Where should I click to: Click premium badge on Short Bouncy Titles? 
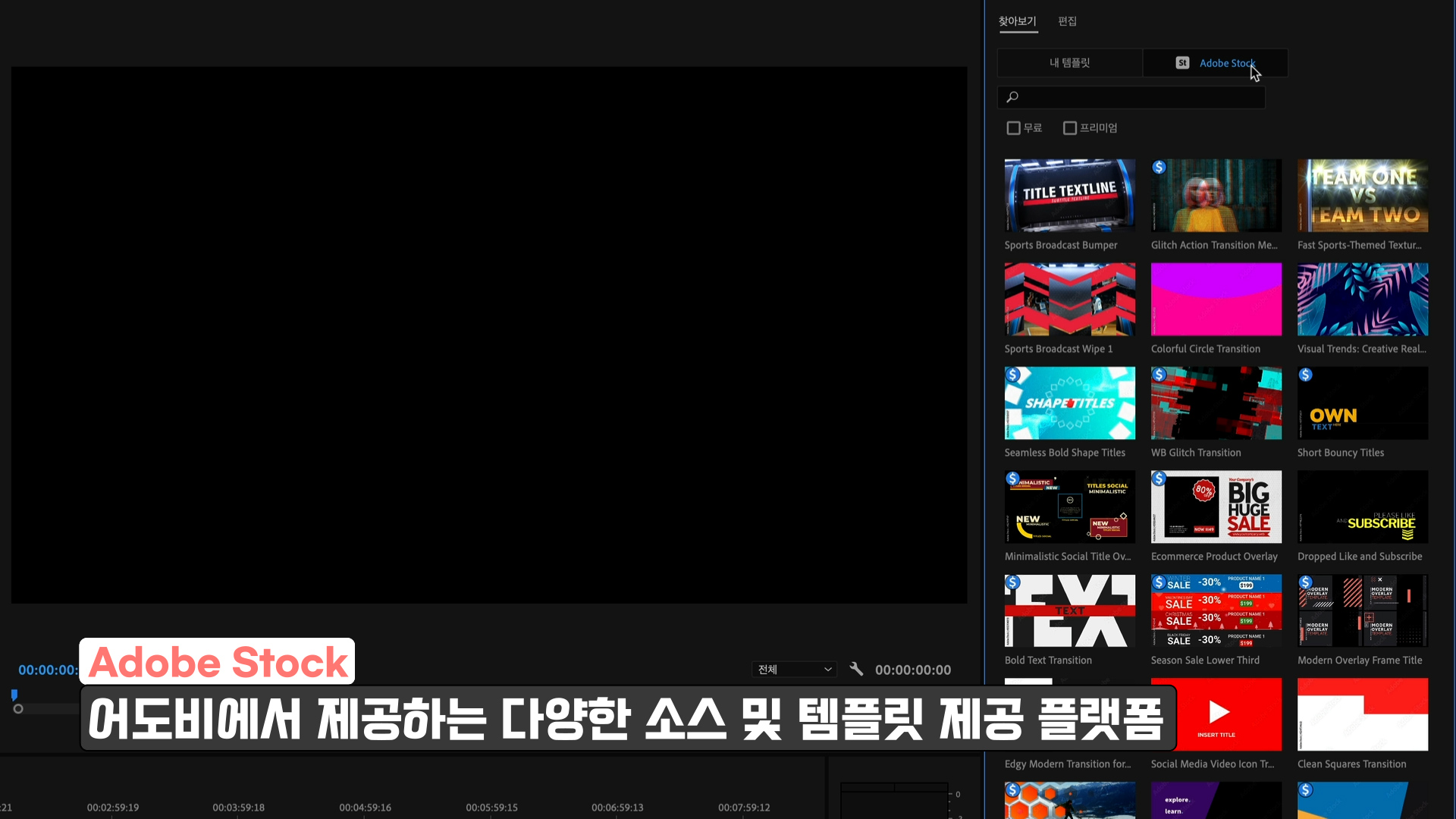point(1305,375)
